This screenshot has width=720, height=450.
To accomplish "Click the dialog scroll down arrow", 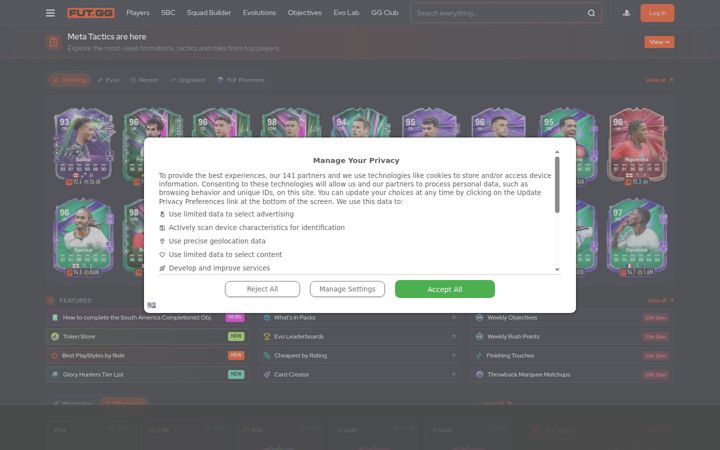I will [x=557, y=270].
